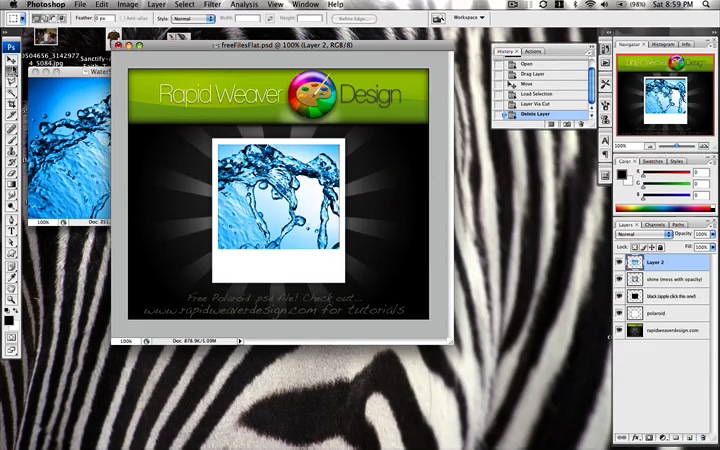This screenshot has height=450, width=720.
Task: Switch to the Actions tab
Action: tap(533, 51)
